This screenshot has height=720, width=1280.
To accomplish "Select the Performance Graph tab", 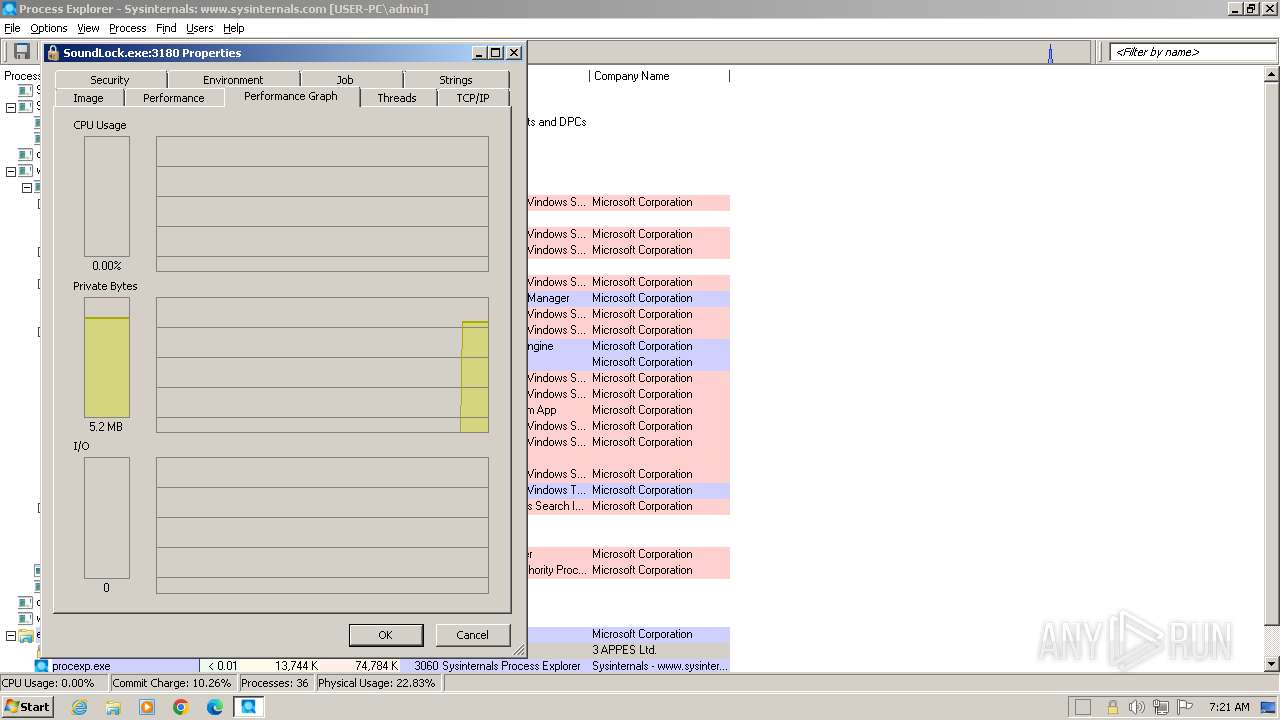I will coord(291,96).
